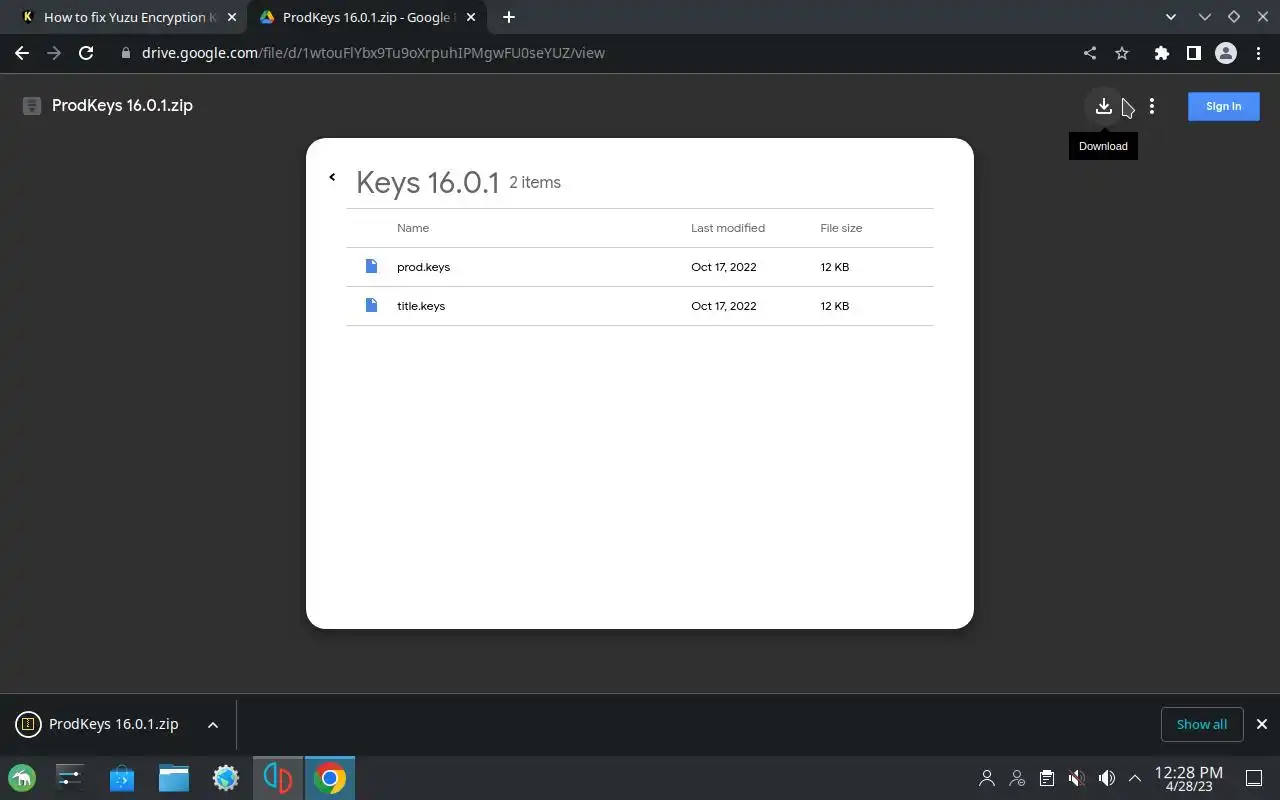Screen dimensions: 1280x800
Task: Download the ProdKeys zip file
Action: (1103, 106)
